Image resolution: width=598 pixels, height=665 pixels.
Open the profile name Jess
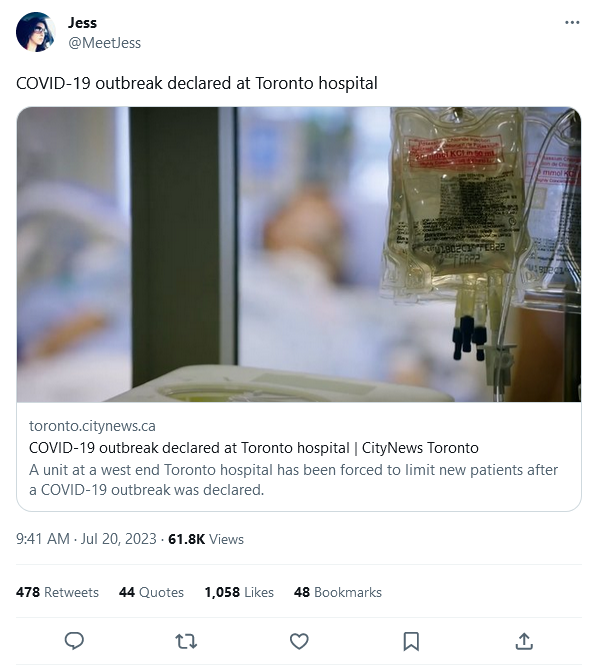point(82,22)
